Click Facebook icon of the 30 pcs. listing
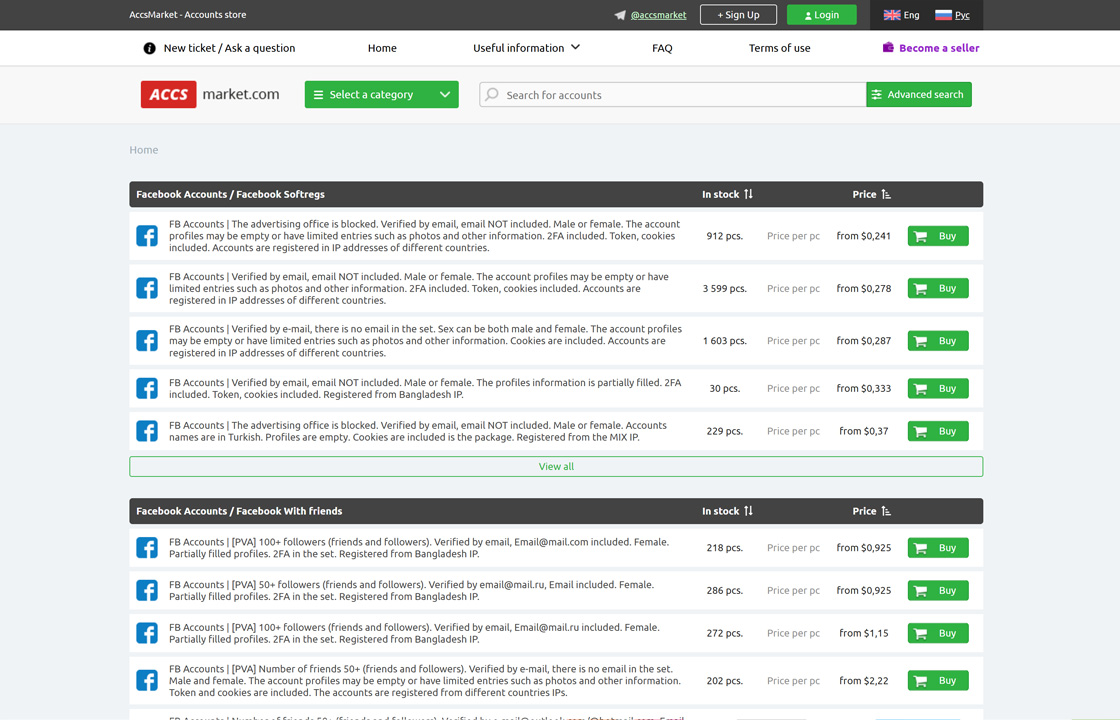Viewport: 1120px width, 720px height. click(x=147, y=389)
